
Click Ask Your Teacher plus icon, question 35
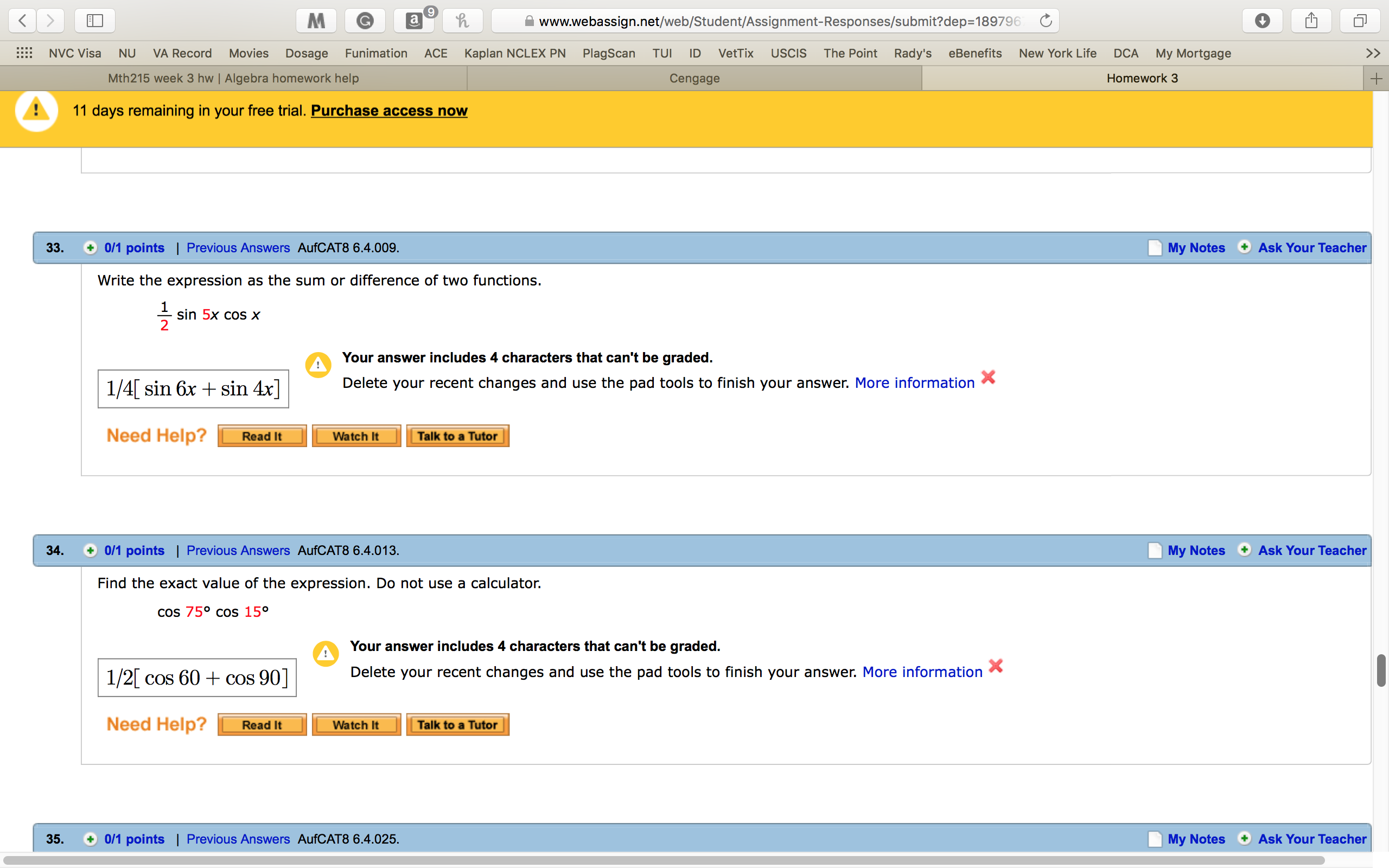1244,839
